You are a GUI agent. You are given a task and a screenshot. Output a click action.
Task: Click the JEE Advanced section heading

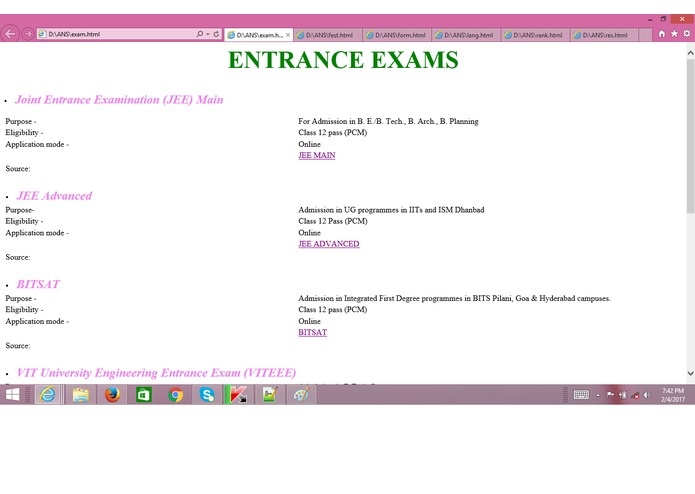tap(54, 196)
